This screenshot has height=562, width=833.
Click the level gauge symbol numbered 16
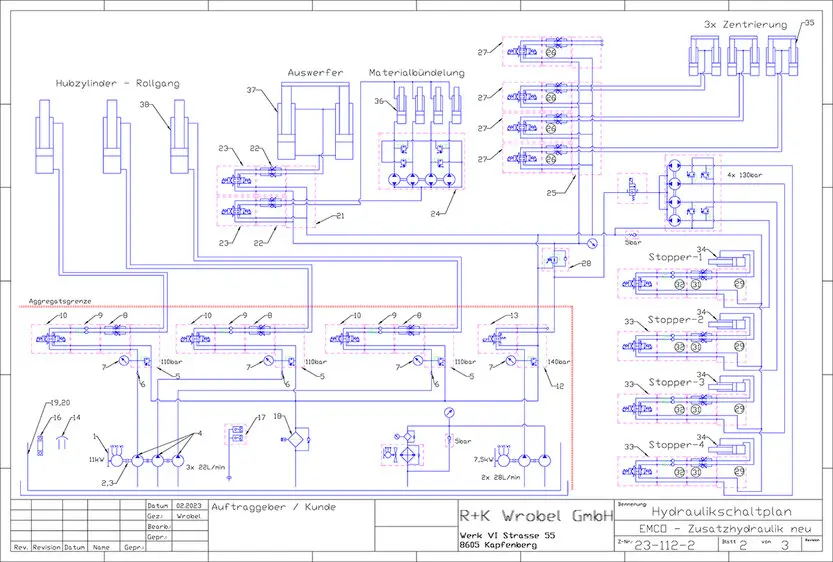pos(39,439)
